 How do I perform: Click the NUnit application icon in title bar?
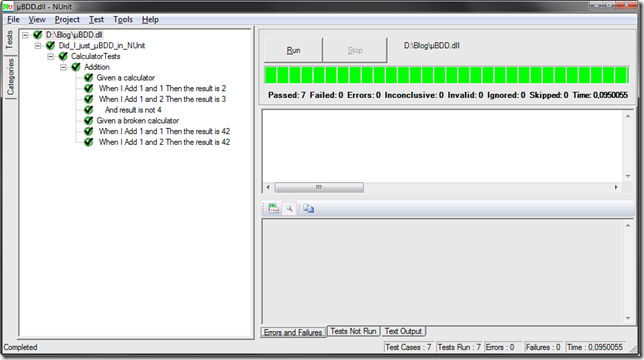tap(8, 7)
